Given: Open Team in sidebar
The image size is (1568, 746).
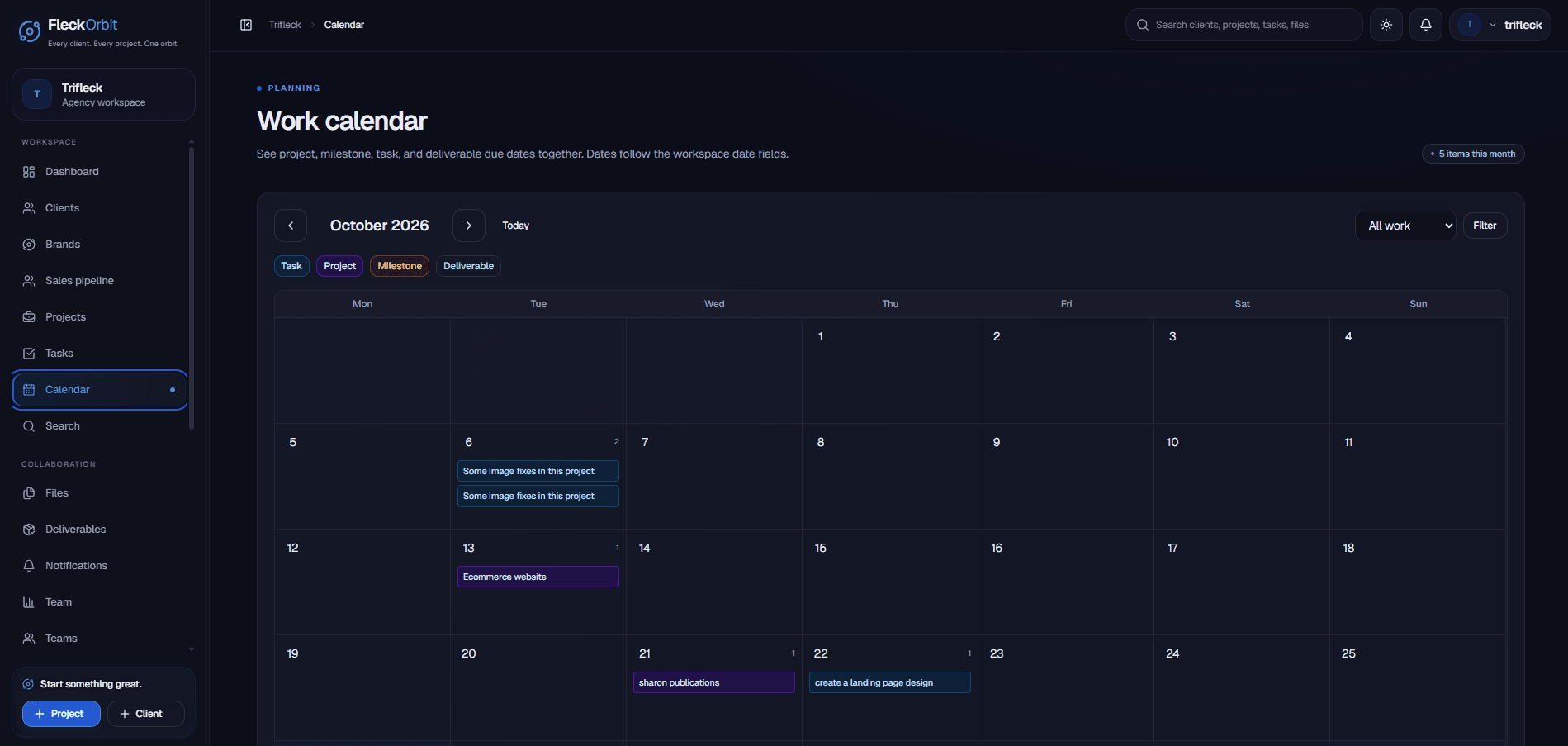Looking at the screenshot, I should [100, 602].
